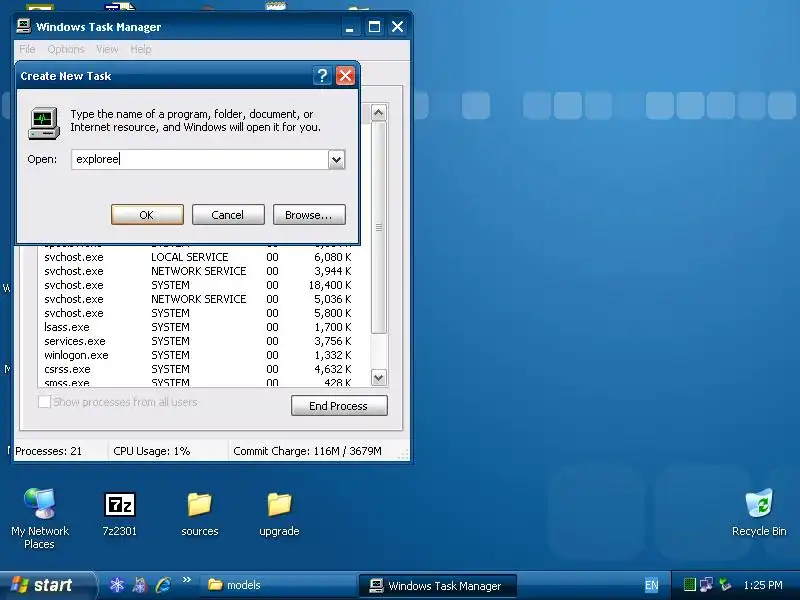Screen dimensions: 800x600
Task: Click the process list scroll down arrow
Action: coord(379,378)
